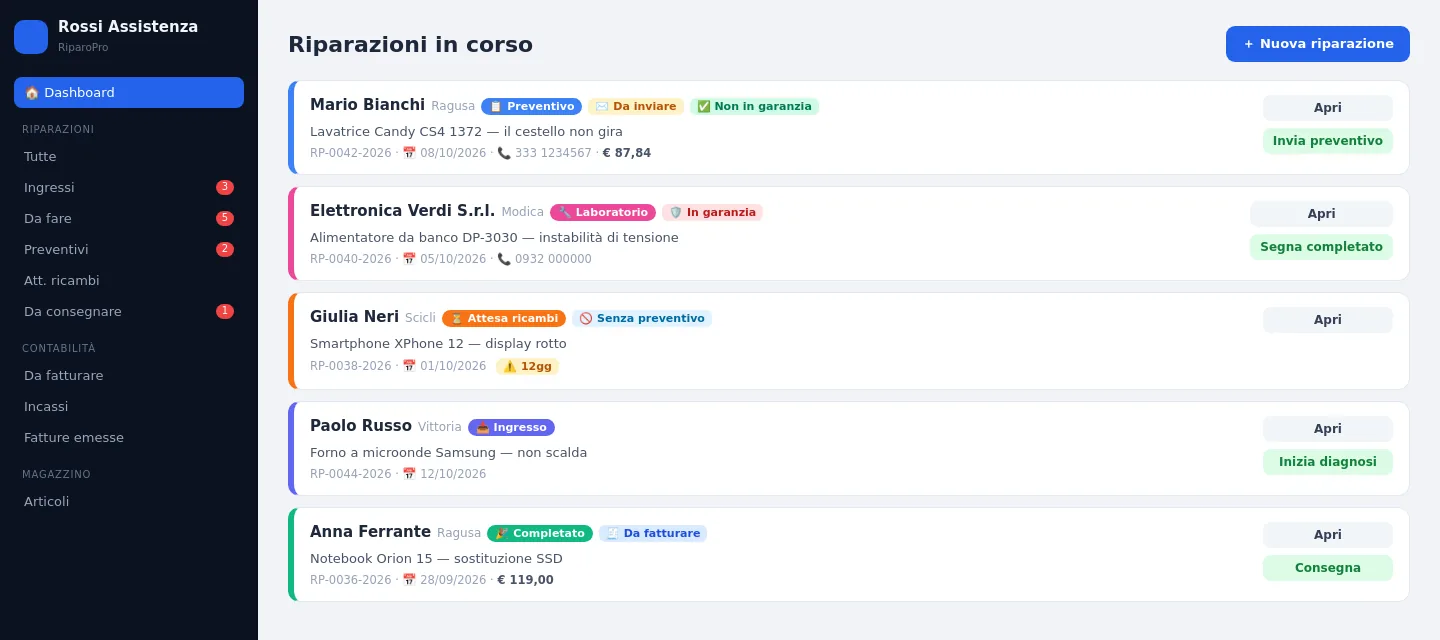1440x640 pixels.
Task: Open Da fatturare under Contabilità
Action: 129,375
